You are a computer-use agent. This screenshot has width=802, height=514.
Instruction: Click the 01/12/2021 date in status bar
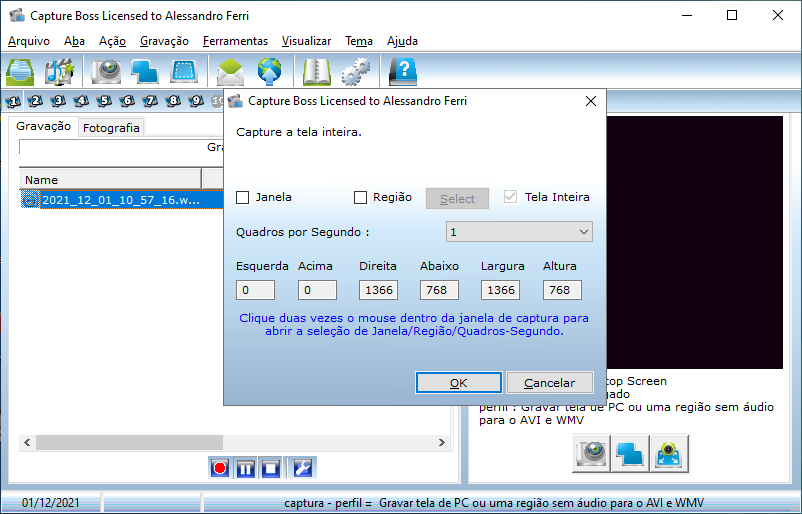pyautogui.click(x=51, y=503)
